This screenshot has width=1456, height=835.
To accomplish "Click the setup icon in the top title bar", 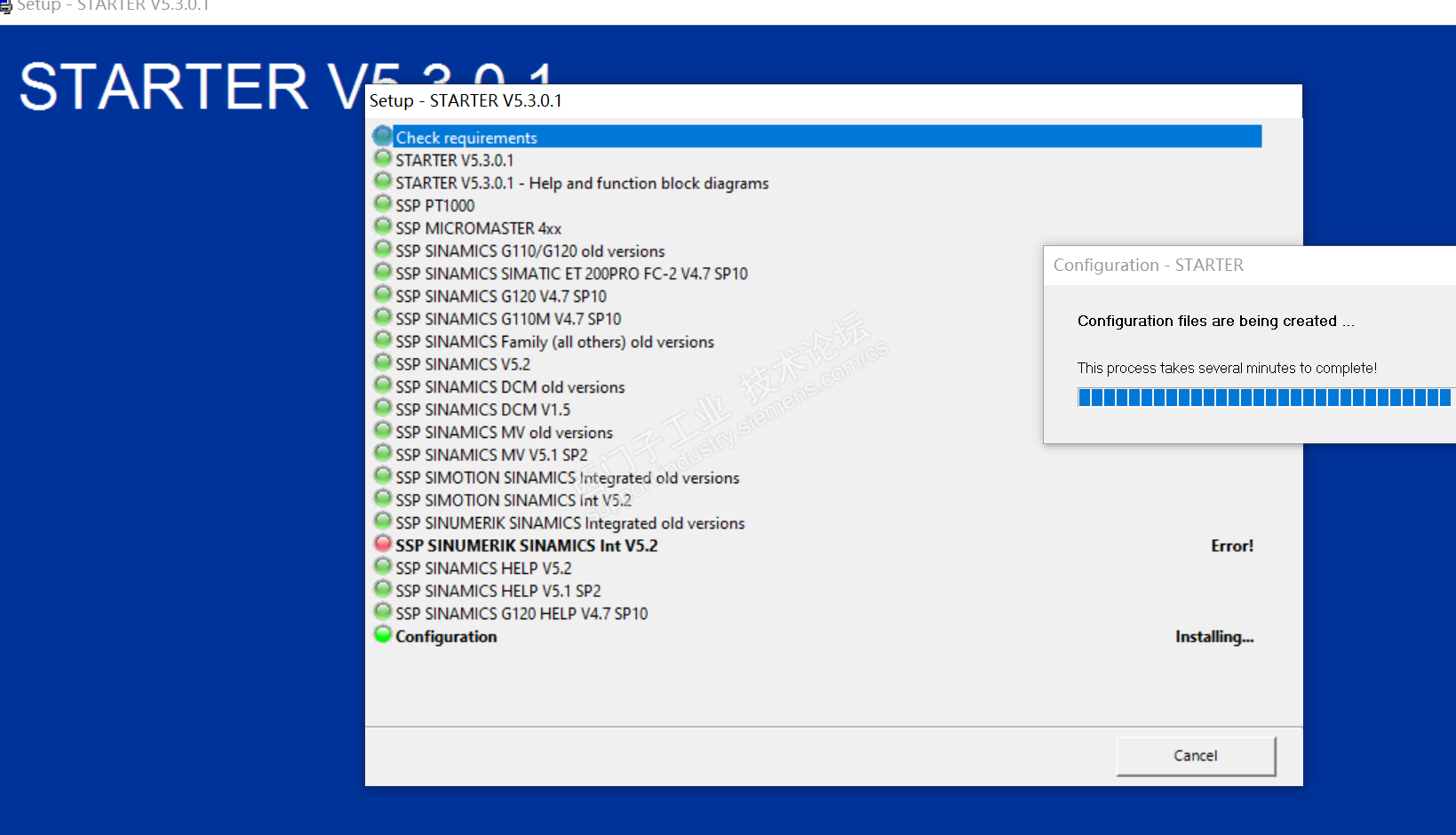I will click(6, 5).
